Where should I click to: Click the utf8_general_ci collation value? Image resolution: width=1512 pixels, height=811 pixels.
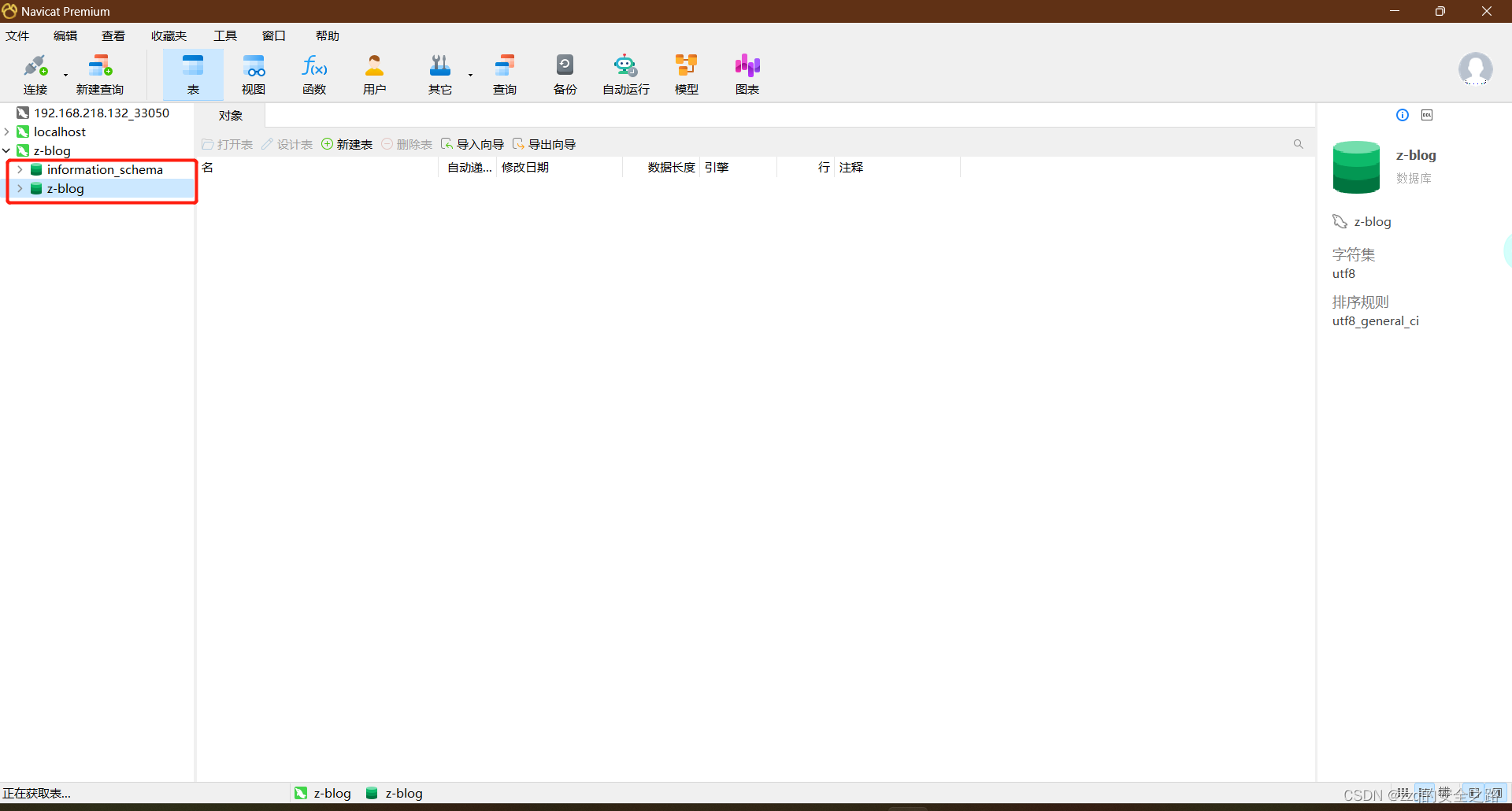[1375, 321]
